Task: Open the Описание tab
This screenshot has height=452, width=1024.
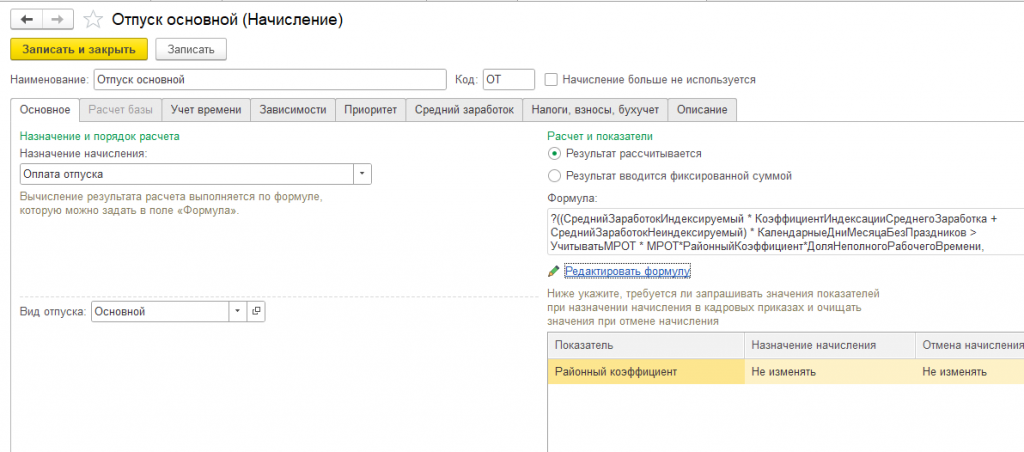Action: [702, 110]
